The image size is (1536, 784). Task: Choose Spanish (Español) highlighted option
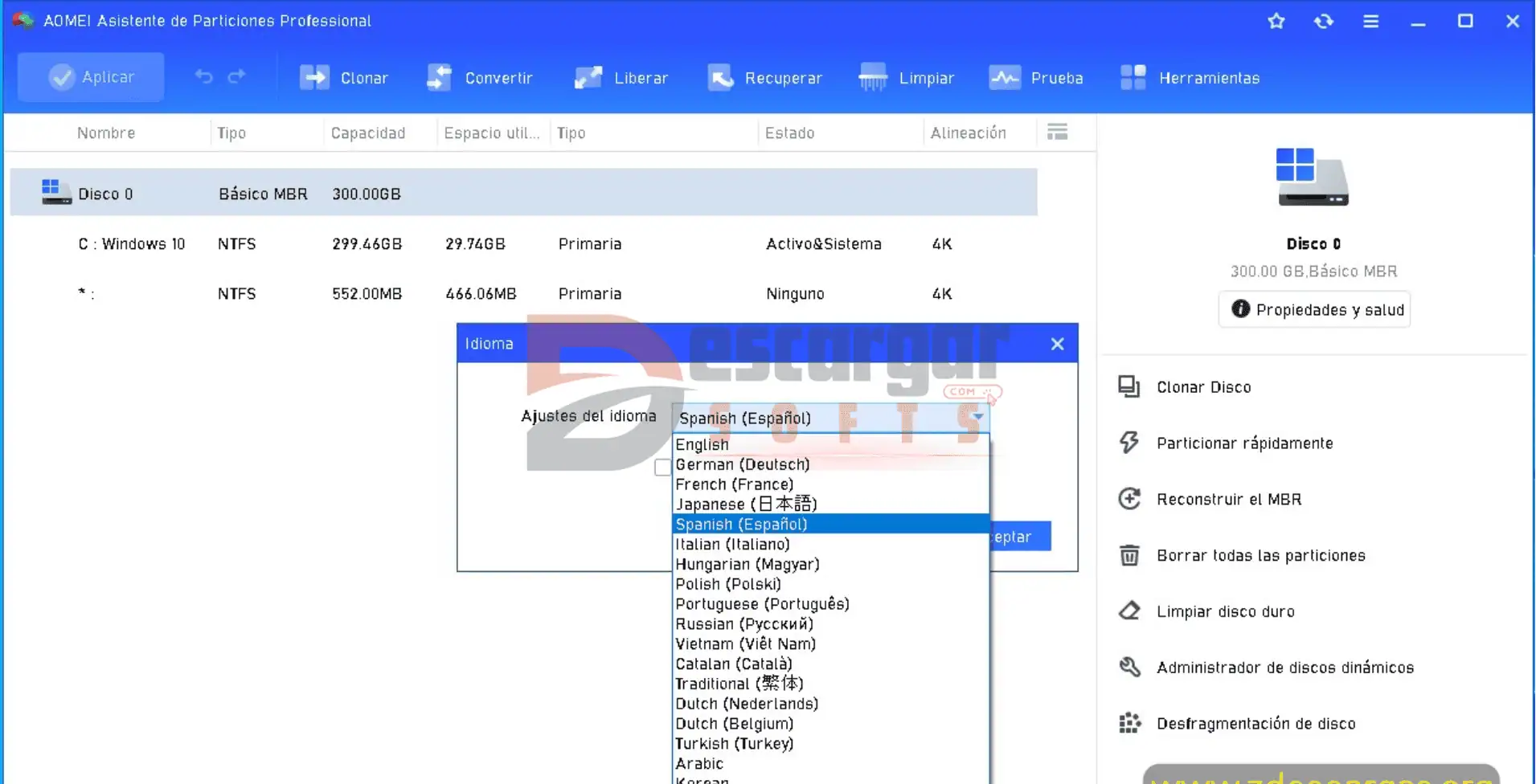click(830, 524)
